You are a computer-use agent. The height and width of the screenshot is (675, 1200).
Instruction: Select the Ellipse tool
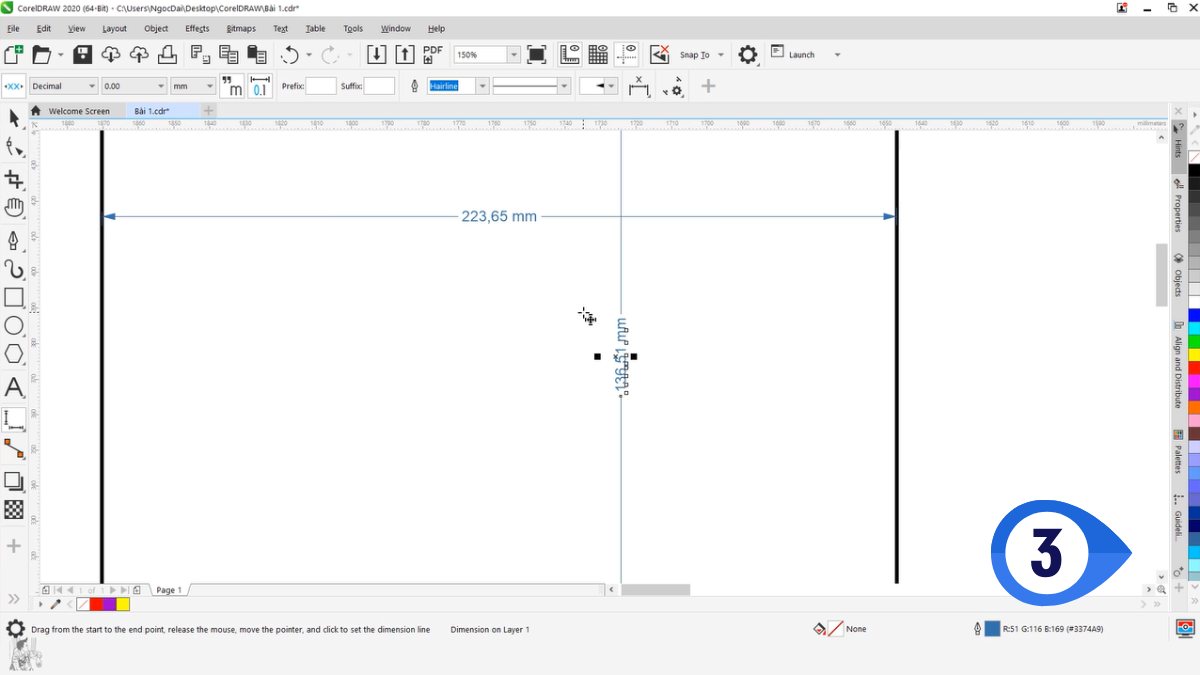click(x=14, y=325)
